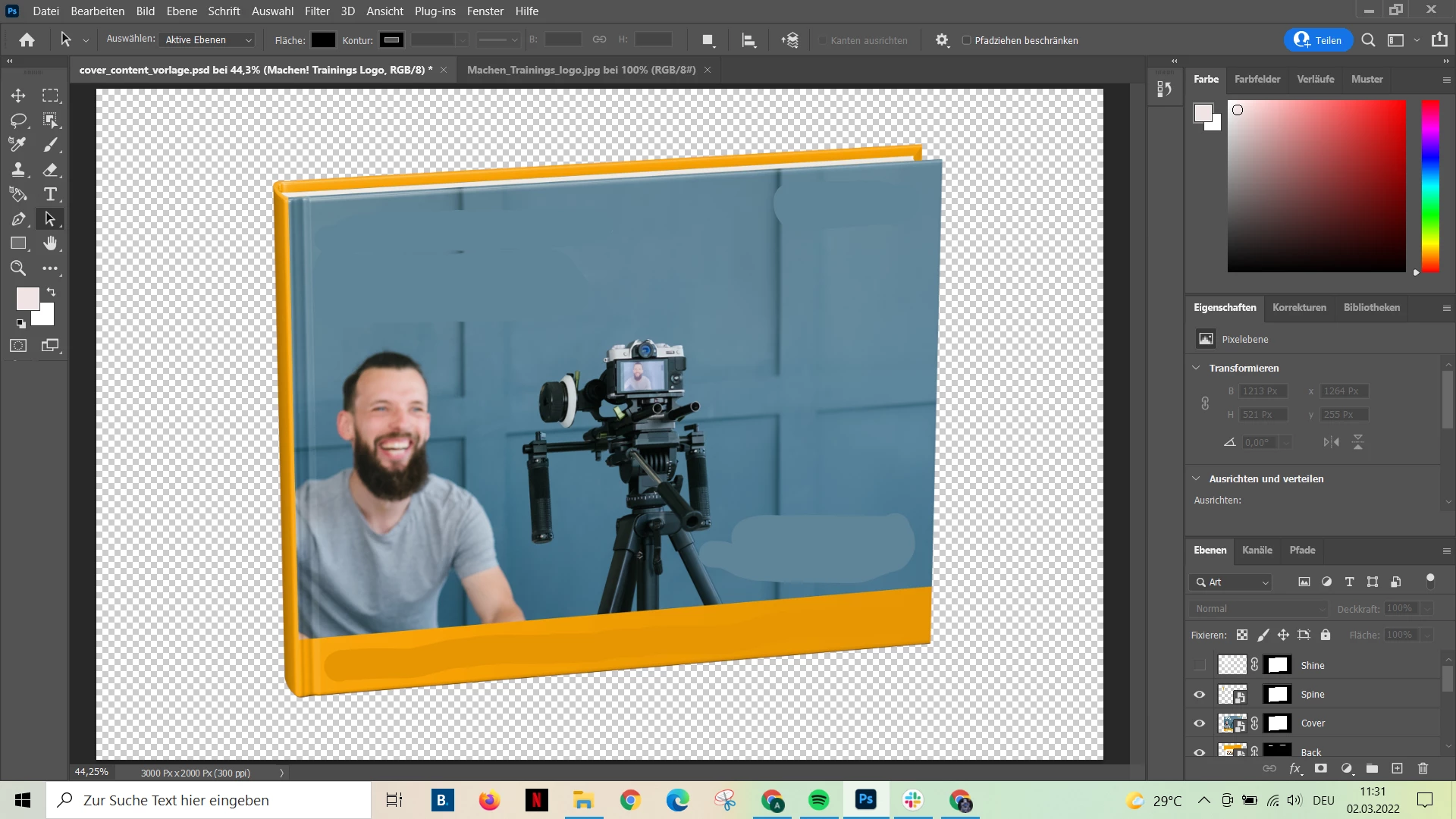Click the foreground color swatch in toolbar
The width and height of the screenshot is (1456, 819).
point(27,298)
